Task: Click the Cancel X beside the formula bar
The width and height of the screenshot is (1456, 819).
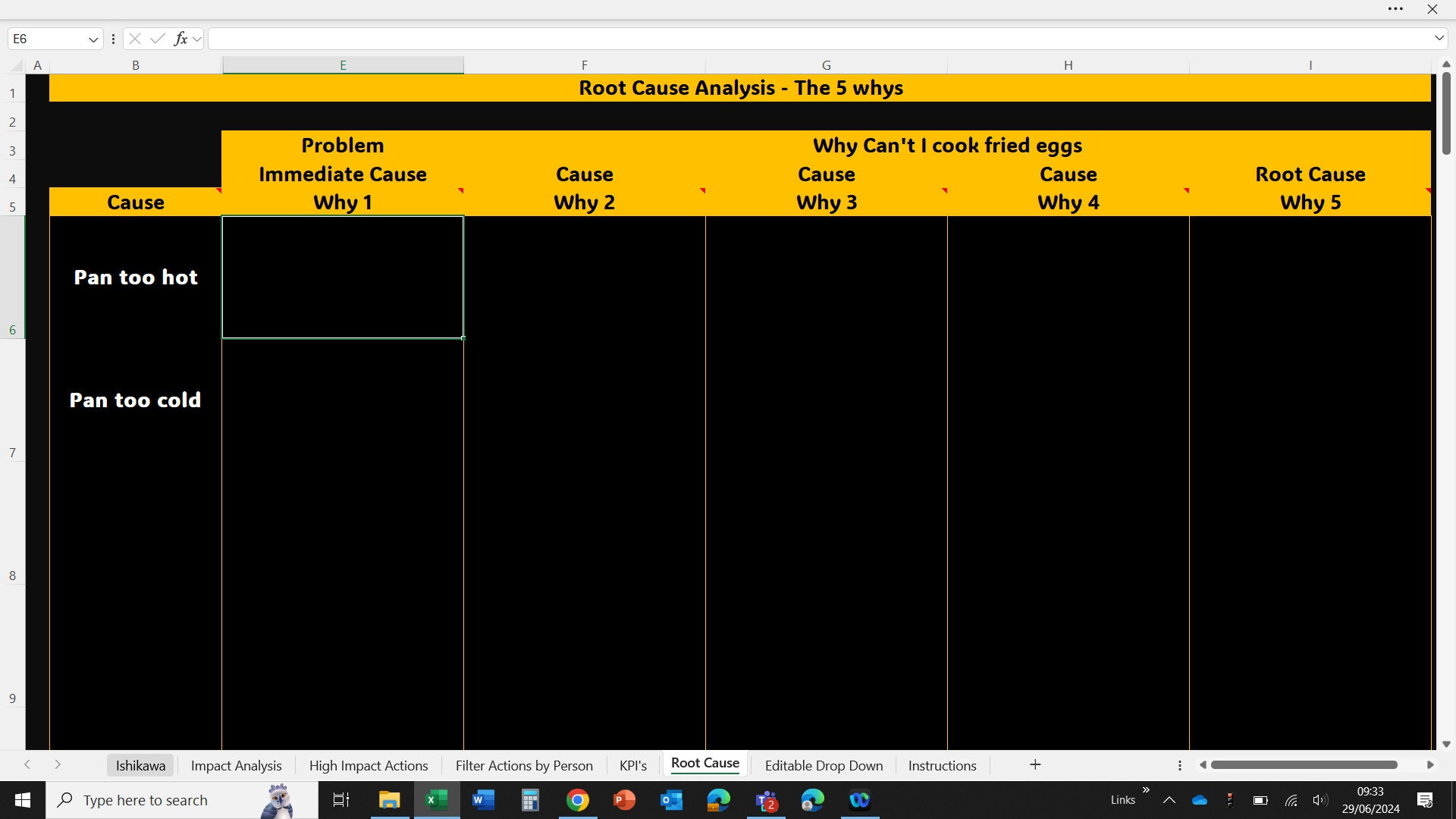Action: (134, 38)
